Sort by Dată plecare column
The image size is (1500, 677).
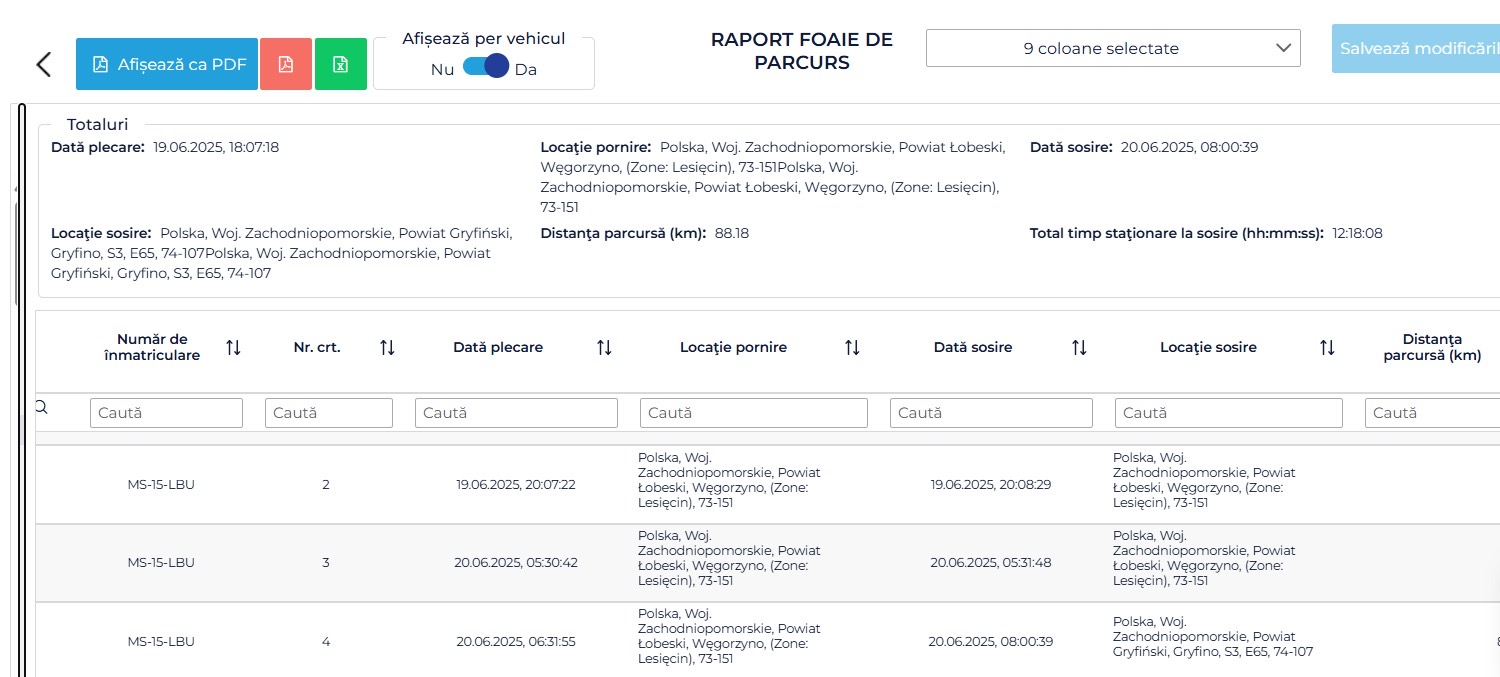coord(604,348)
